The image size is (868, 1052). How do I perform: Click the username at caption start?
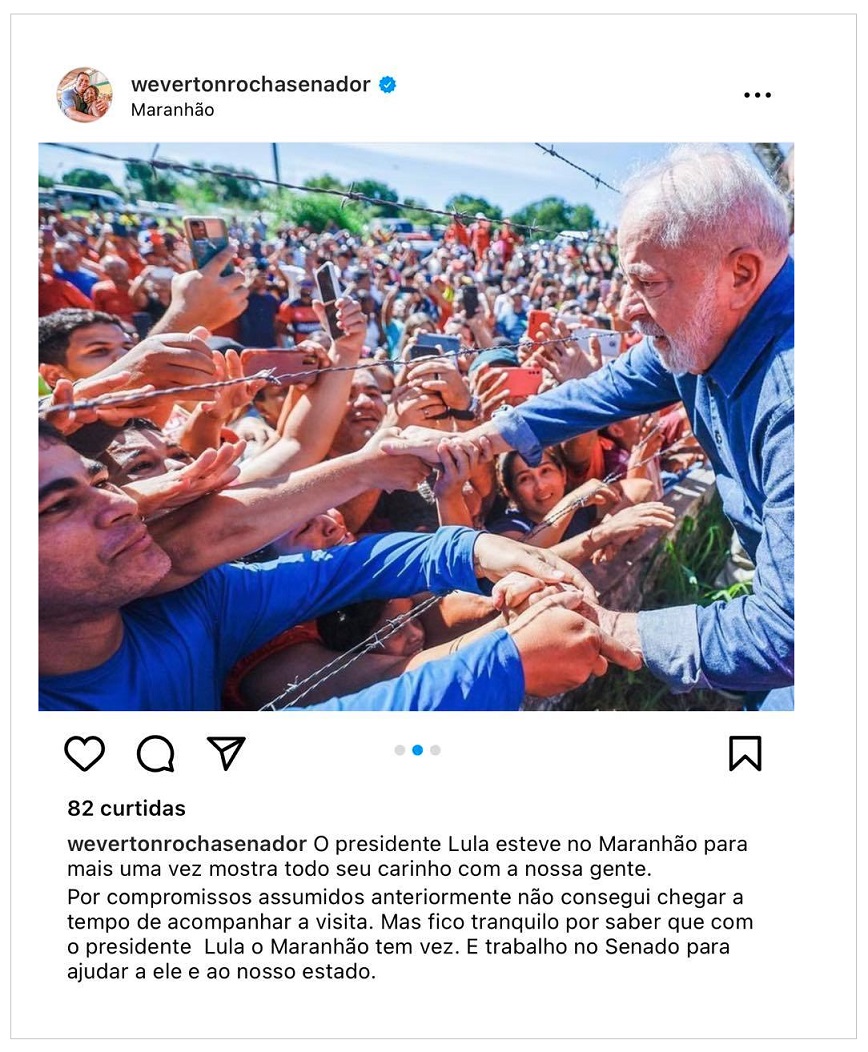click(186, 843)
